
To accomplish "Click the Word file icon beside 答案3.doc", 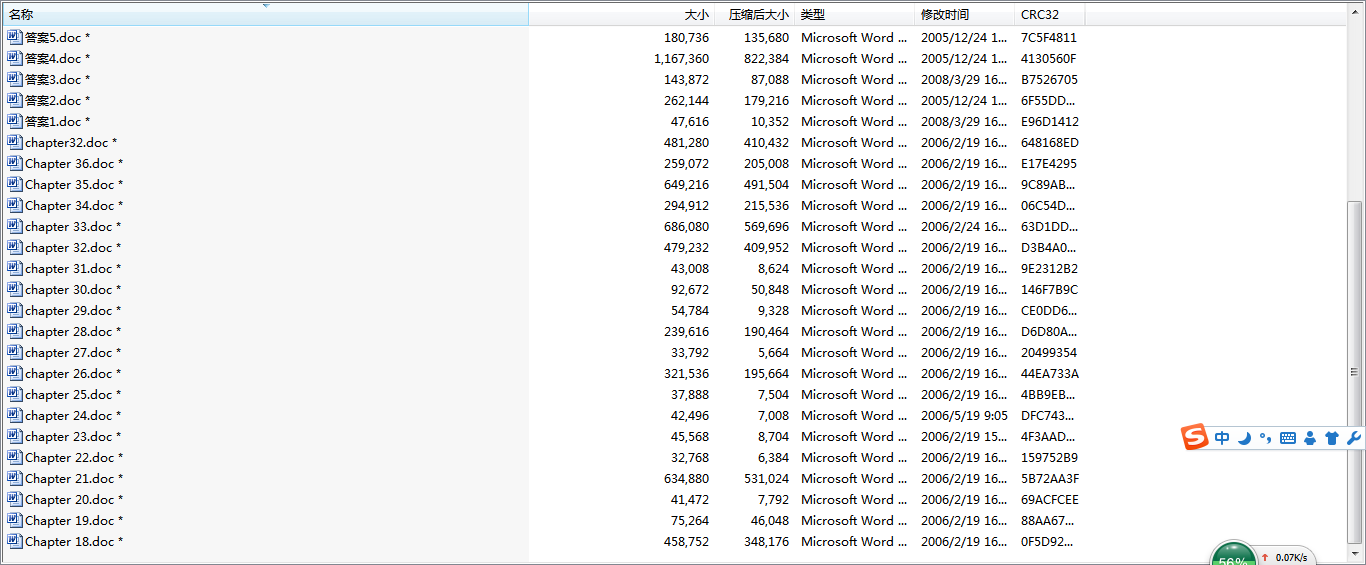I will (14, 79).
